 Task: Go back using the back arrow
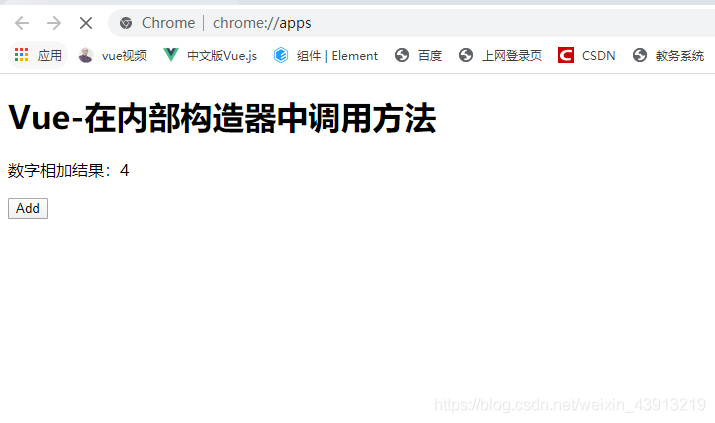[x=22, y=23]
